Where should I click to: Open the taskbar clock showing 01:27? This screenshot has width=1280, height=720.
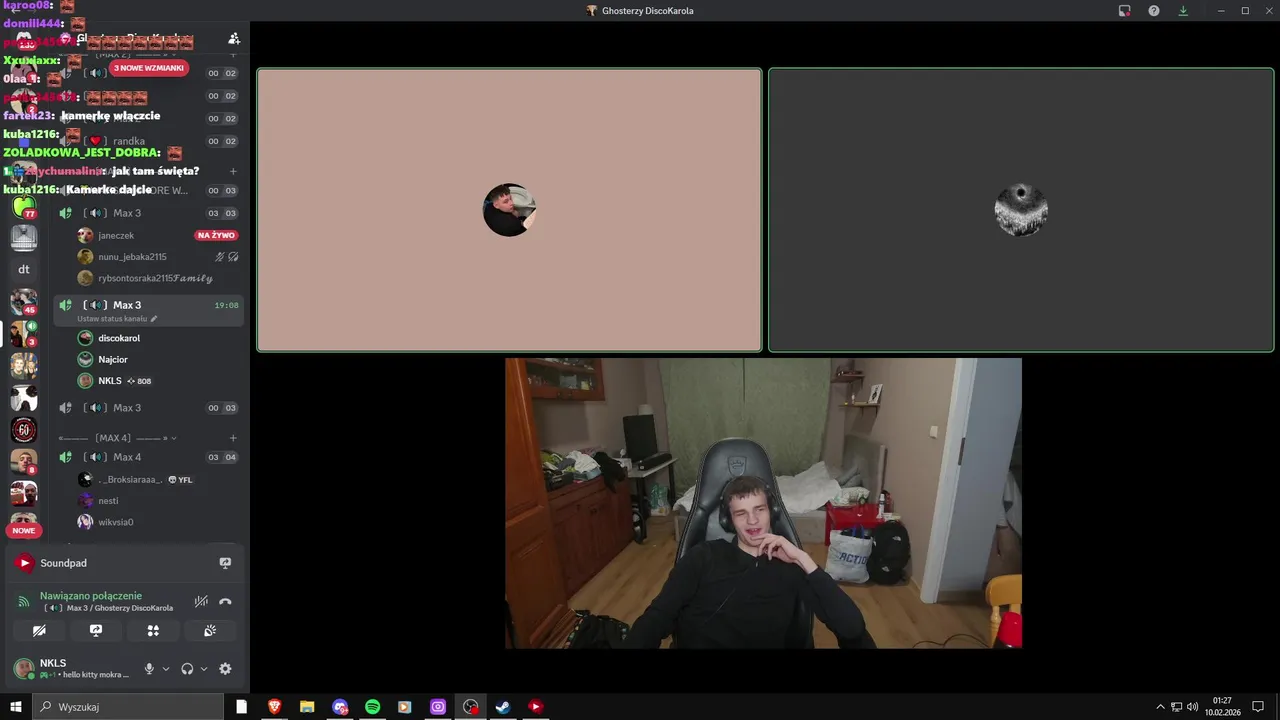point(1222,707)
